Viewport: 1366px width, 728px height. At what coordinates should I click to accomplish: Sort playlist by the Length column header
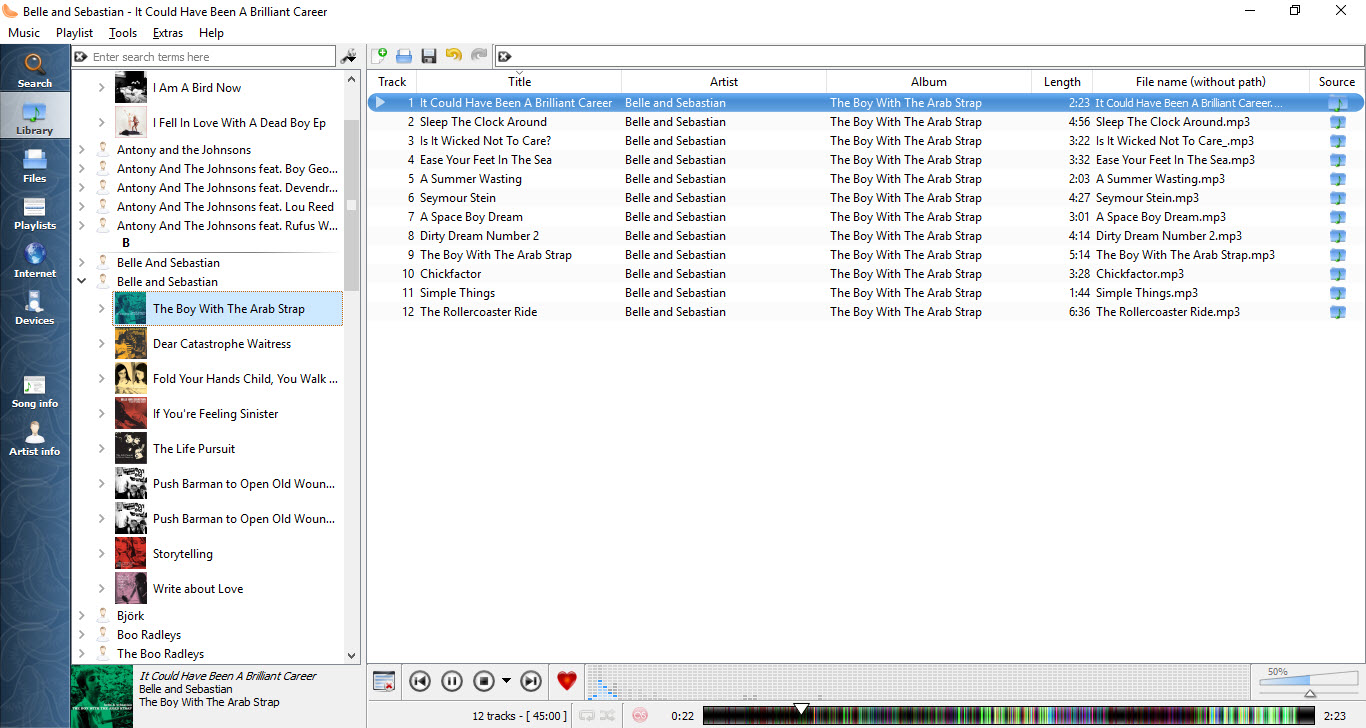[x=1062, y=82]
